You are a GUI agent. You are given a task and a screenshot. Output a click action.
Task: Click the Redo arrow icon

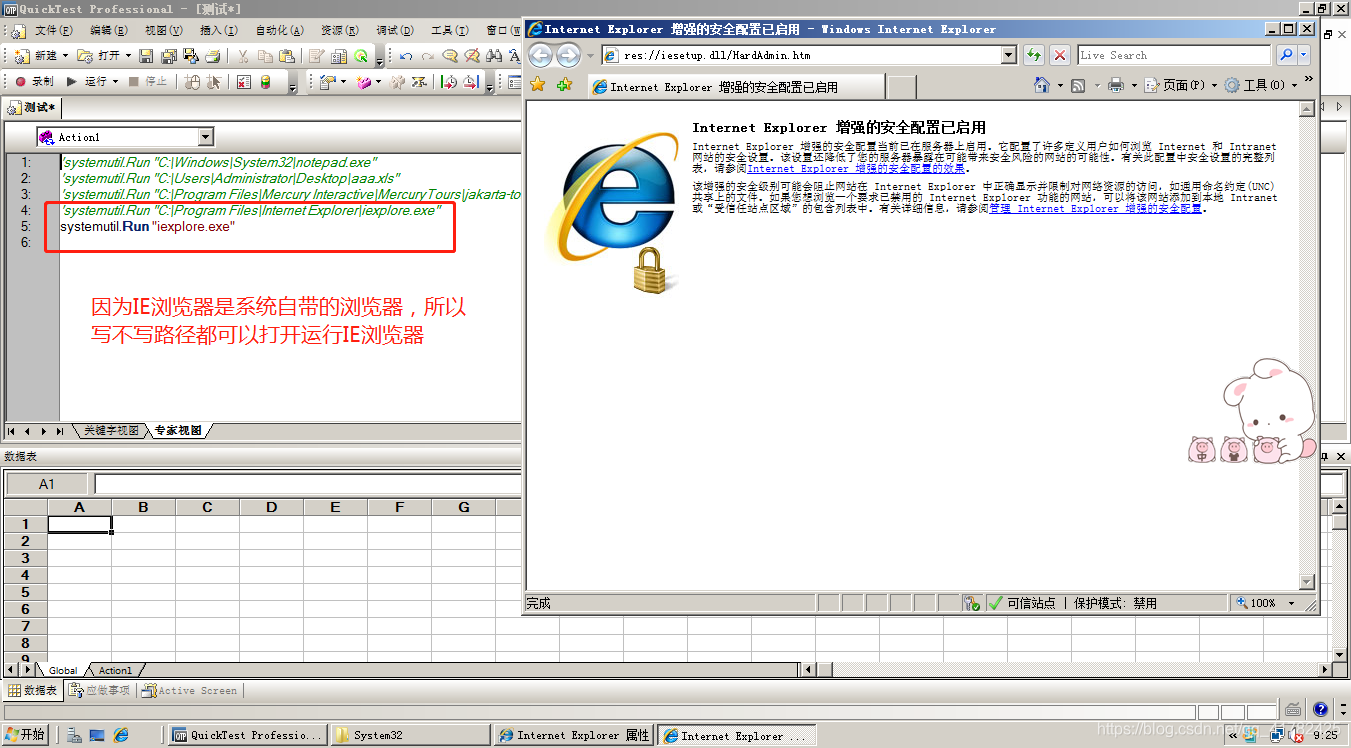click(427, 56)
